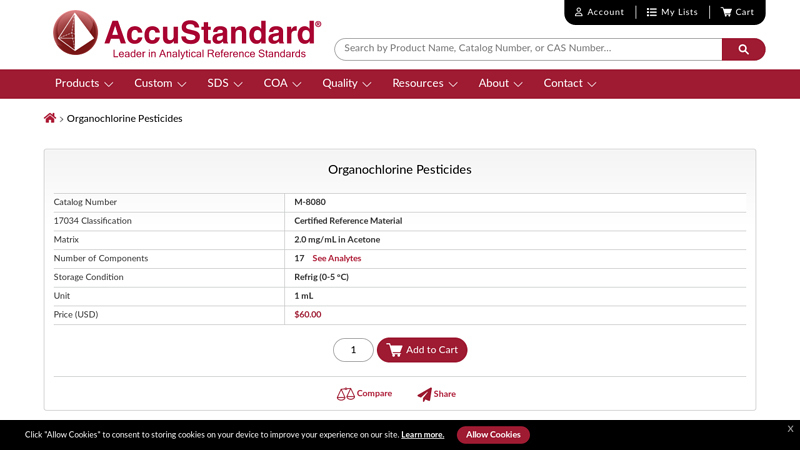The height and width of the screenshot is (450, 800).
Task: Click the Organochlorine Pesticides product heading
Action: pos(399,170)
